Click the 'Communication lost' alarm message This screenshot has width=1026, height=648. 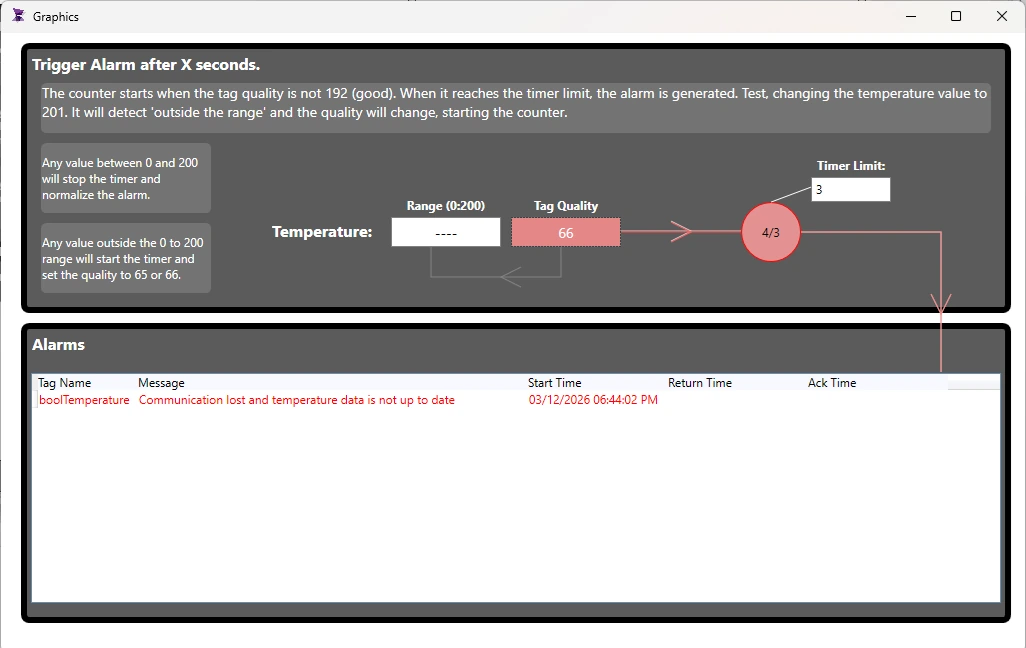coord(296,400)
